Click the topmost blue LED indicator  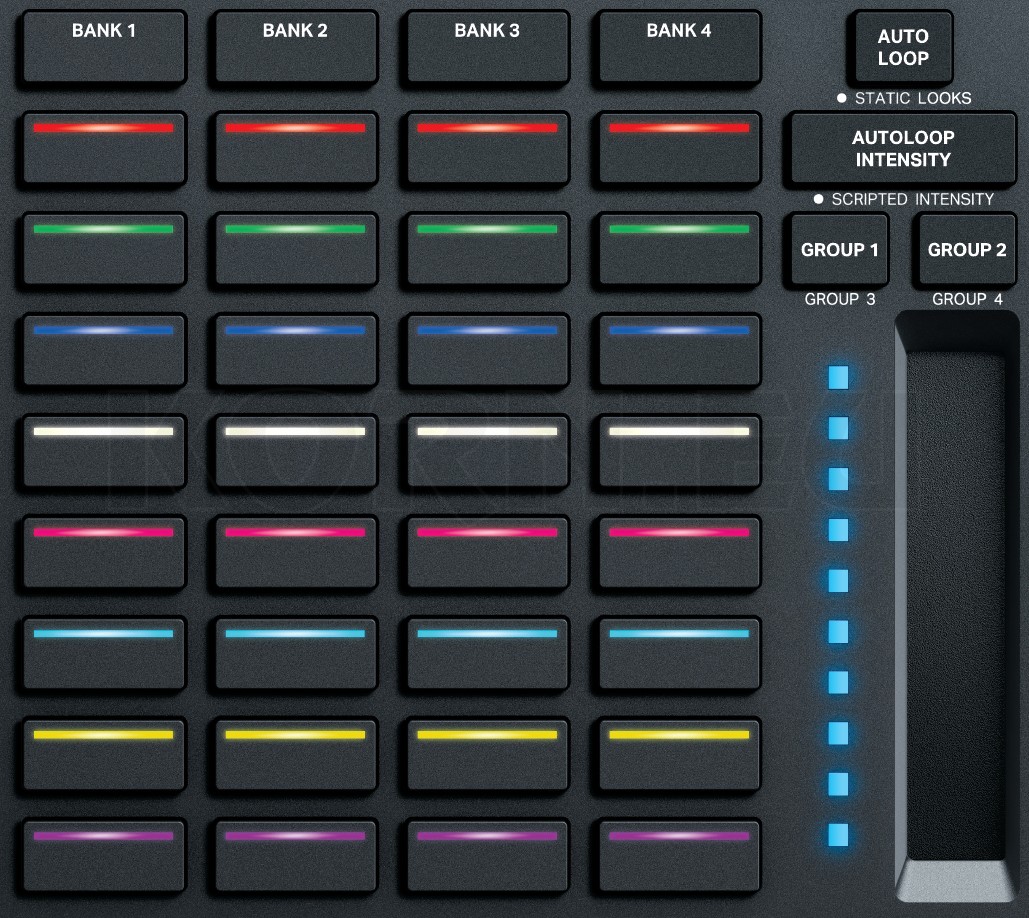[836, 377]
